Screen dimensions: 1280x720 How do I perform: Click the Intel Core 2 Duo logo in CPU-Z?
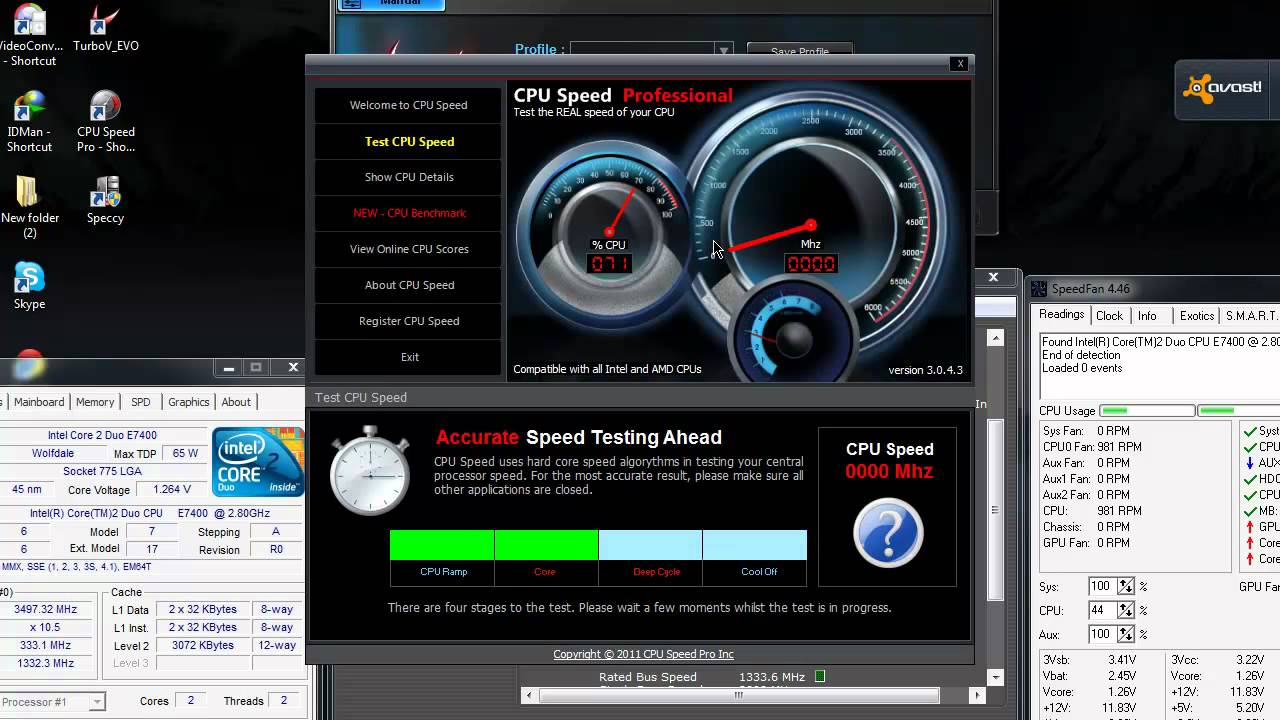[258, 462]
